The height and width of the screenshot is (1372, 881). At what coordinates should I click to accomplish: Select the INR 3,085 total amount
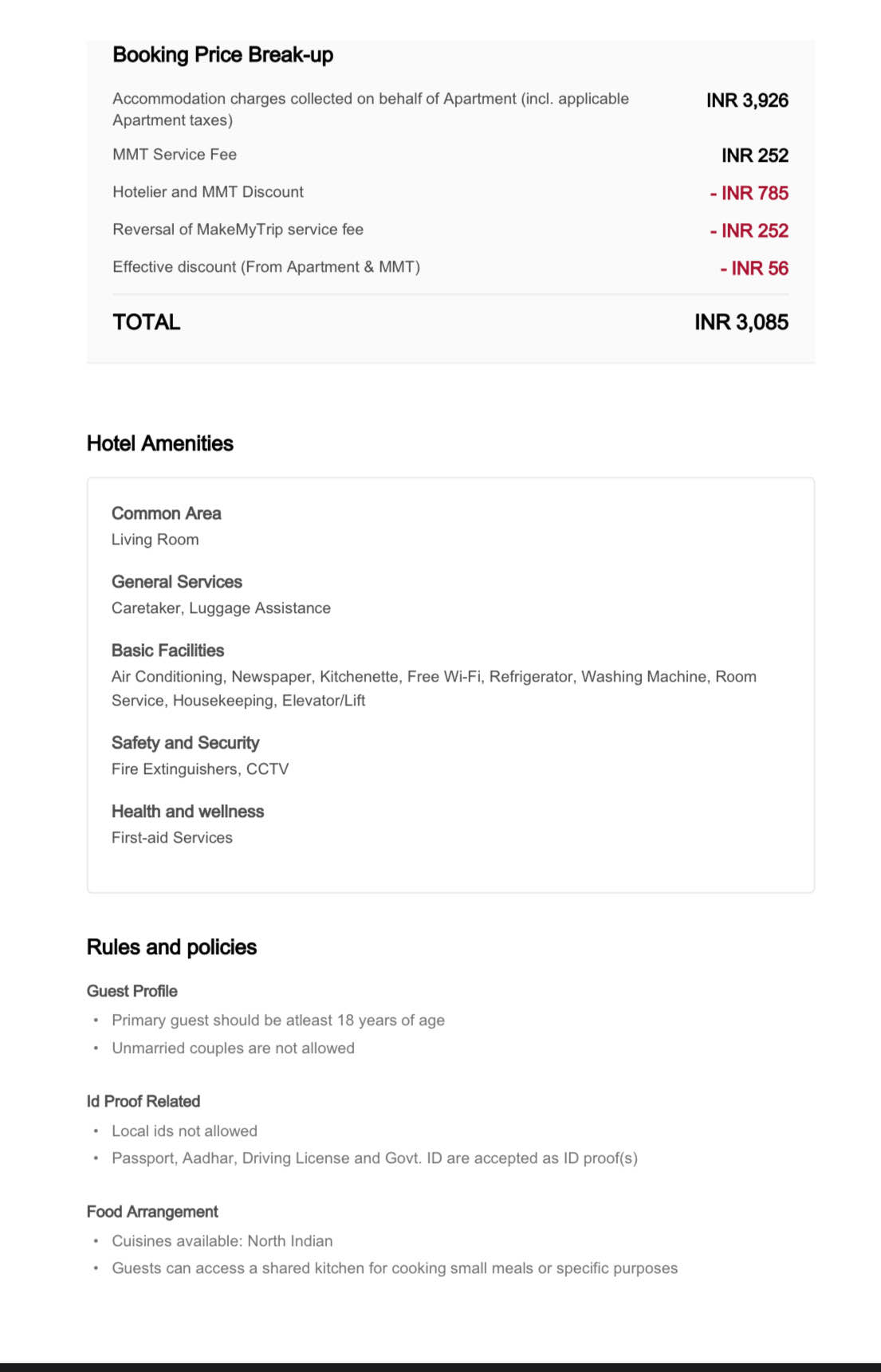click(741, 322)
